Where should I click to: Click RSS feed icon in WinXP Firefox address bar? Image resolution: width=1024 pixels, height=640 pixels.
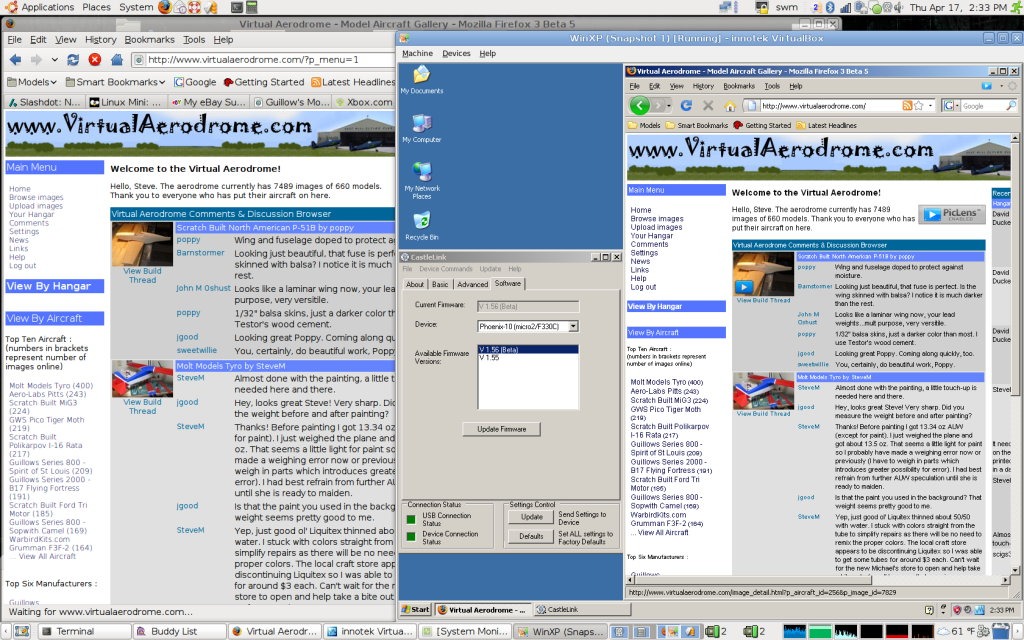908,105
